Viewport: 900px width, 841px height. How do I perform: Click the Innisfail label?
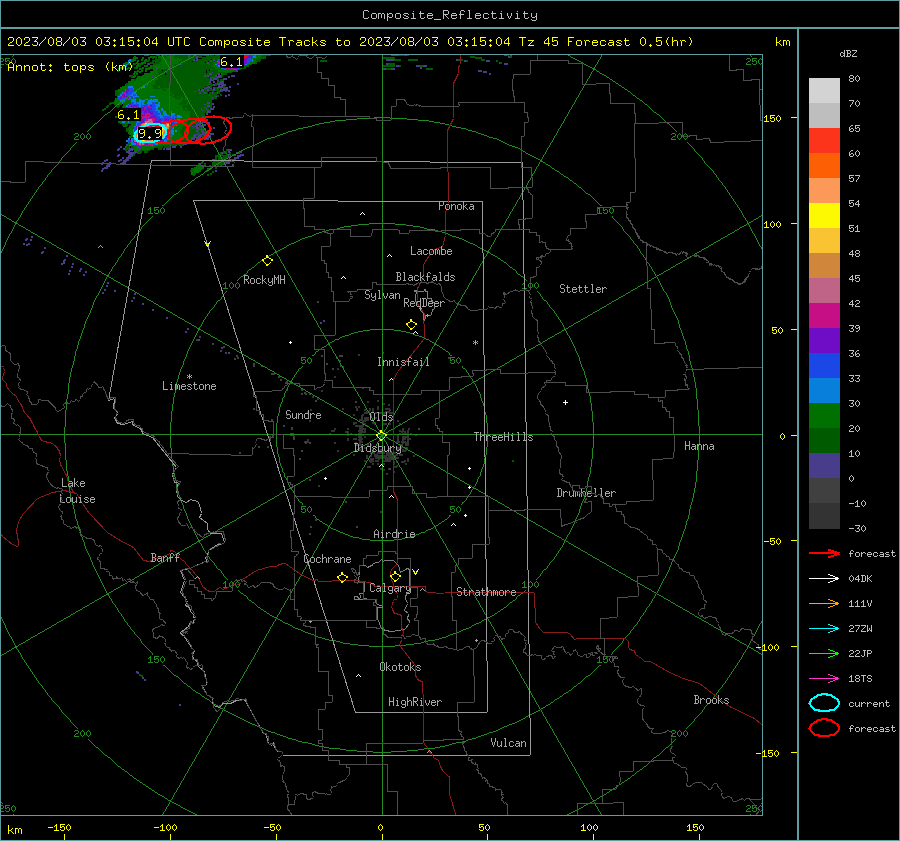pyautogui.click(x=403, y=362)
